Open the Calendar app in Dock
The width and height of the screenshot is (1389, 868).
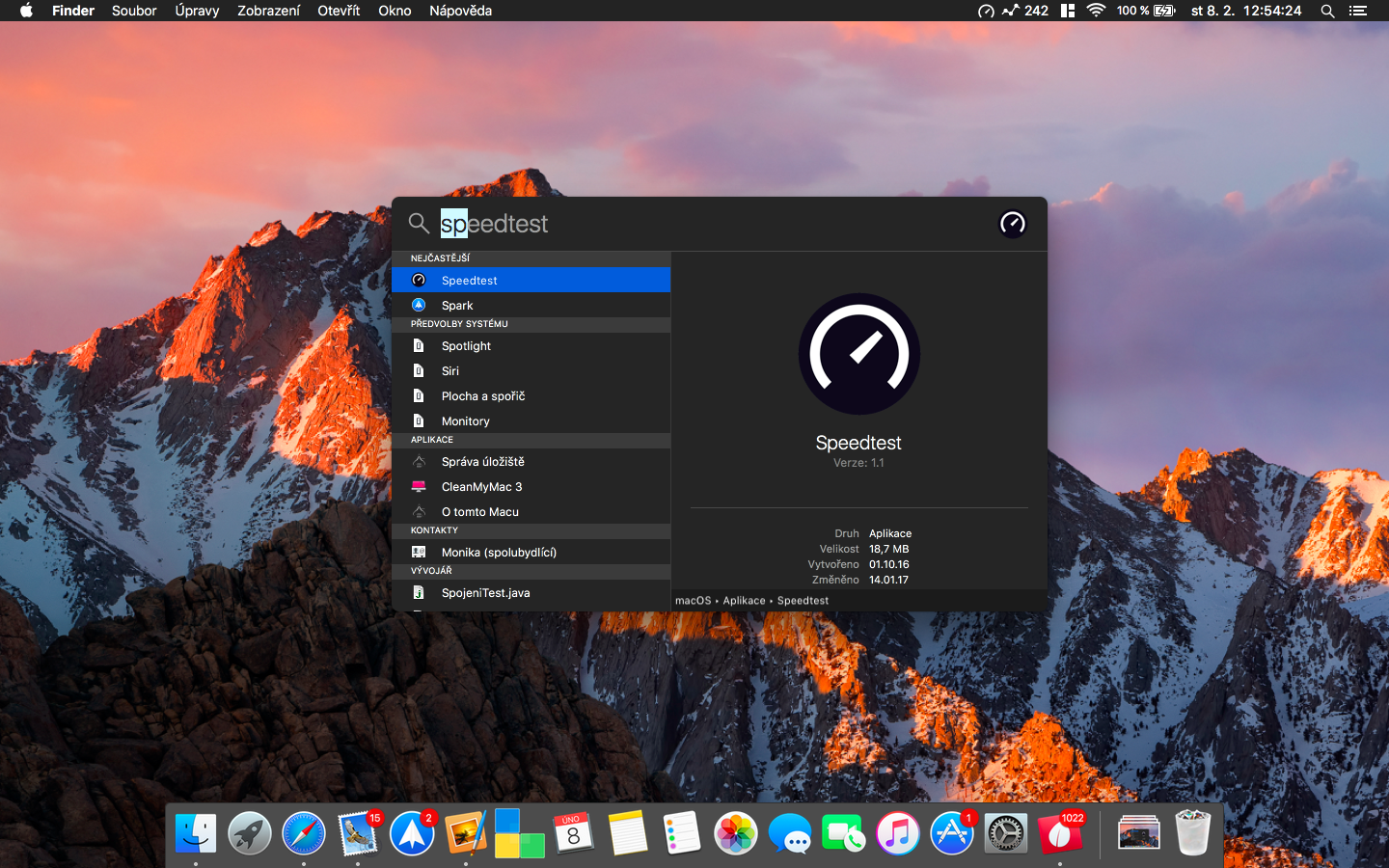tap(574, 833)
